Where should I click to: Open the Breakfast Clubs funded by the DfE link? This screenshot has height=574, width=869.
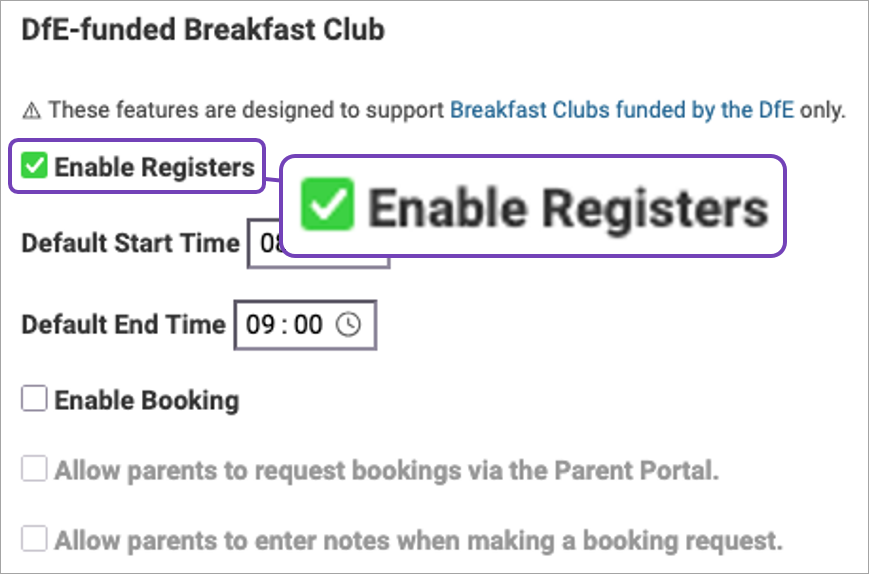pyautogui.click(x=622, y=110)
